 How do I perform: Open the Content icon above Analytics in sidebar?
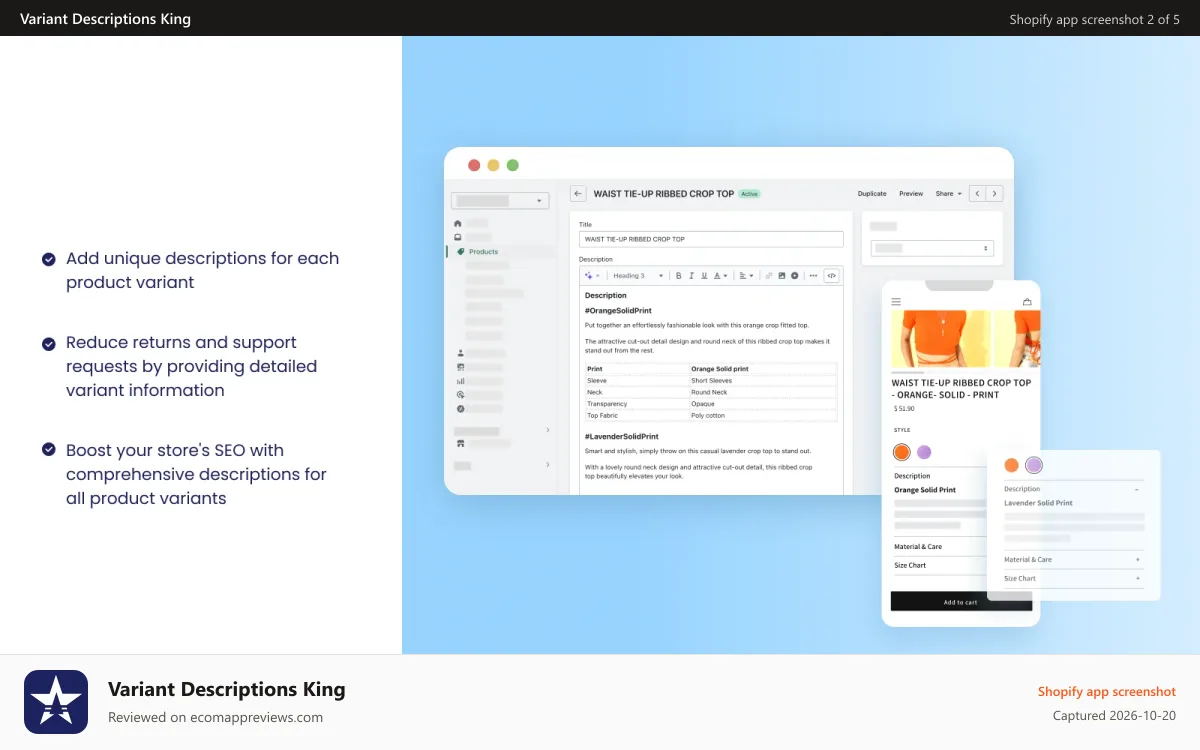click(460, 367)
